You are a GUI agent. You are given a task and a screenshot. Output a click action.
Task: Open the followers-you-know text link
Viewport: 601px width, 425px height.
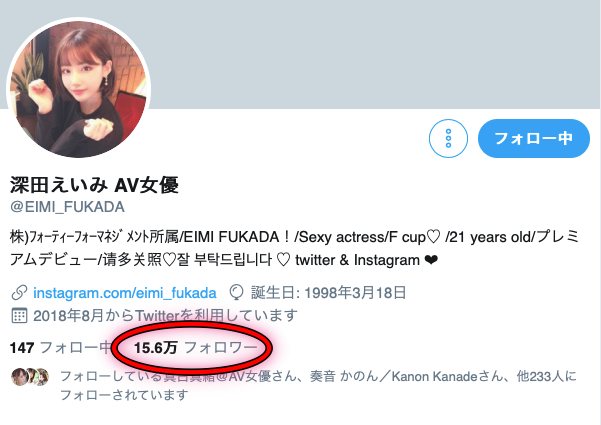tap(318, 385)
